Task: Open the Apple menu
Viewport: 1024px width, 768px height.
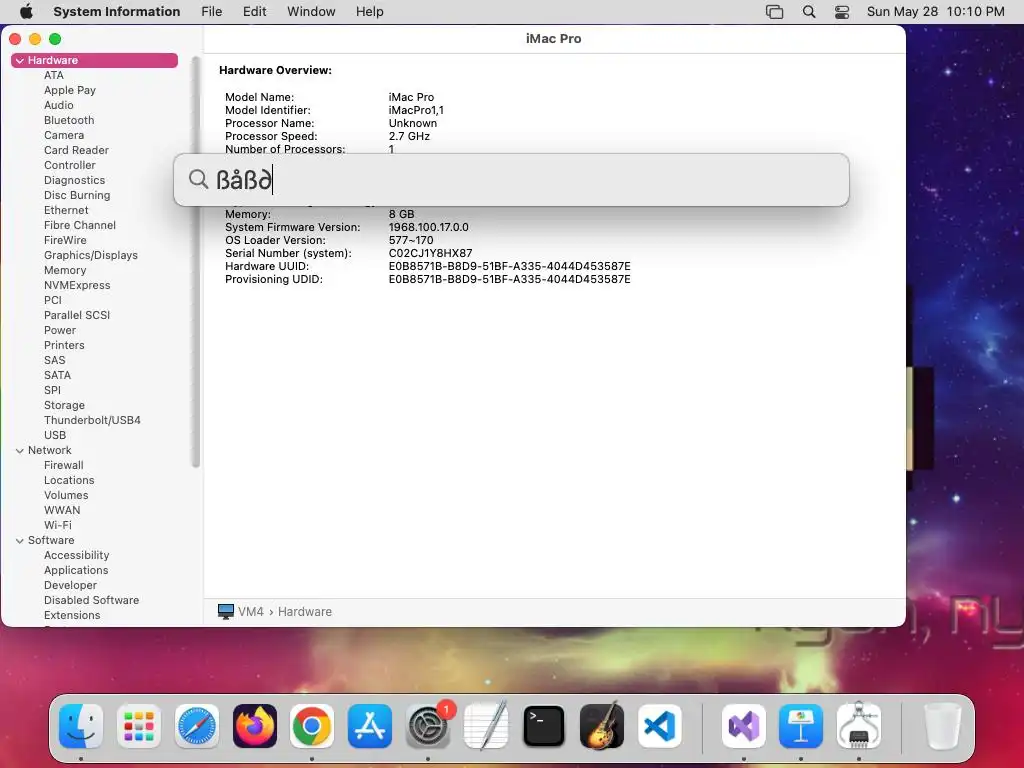Action: 26,12
